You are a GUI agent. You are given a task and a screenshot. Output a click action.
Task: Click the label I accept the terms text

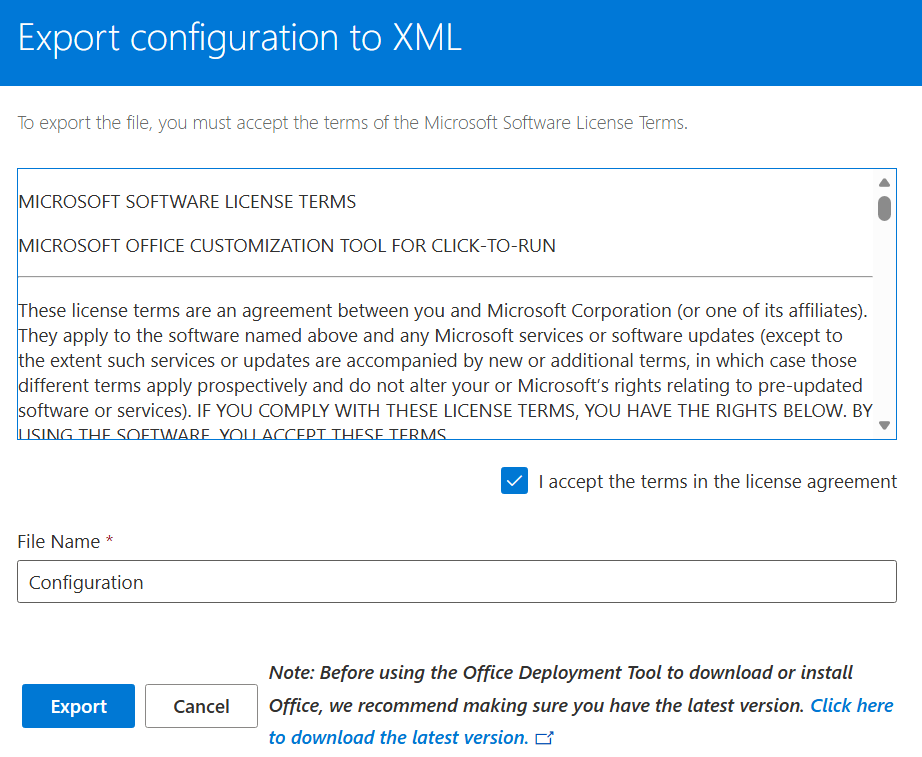click(717, 481)
